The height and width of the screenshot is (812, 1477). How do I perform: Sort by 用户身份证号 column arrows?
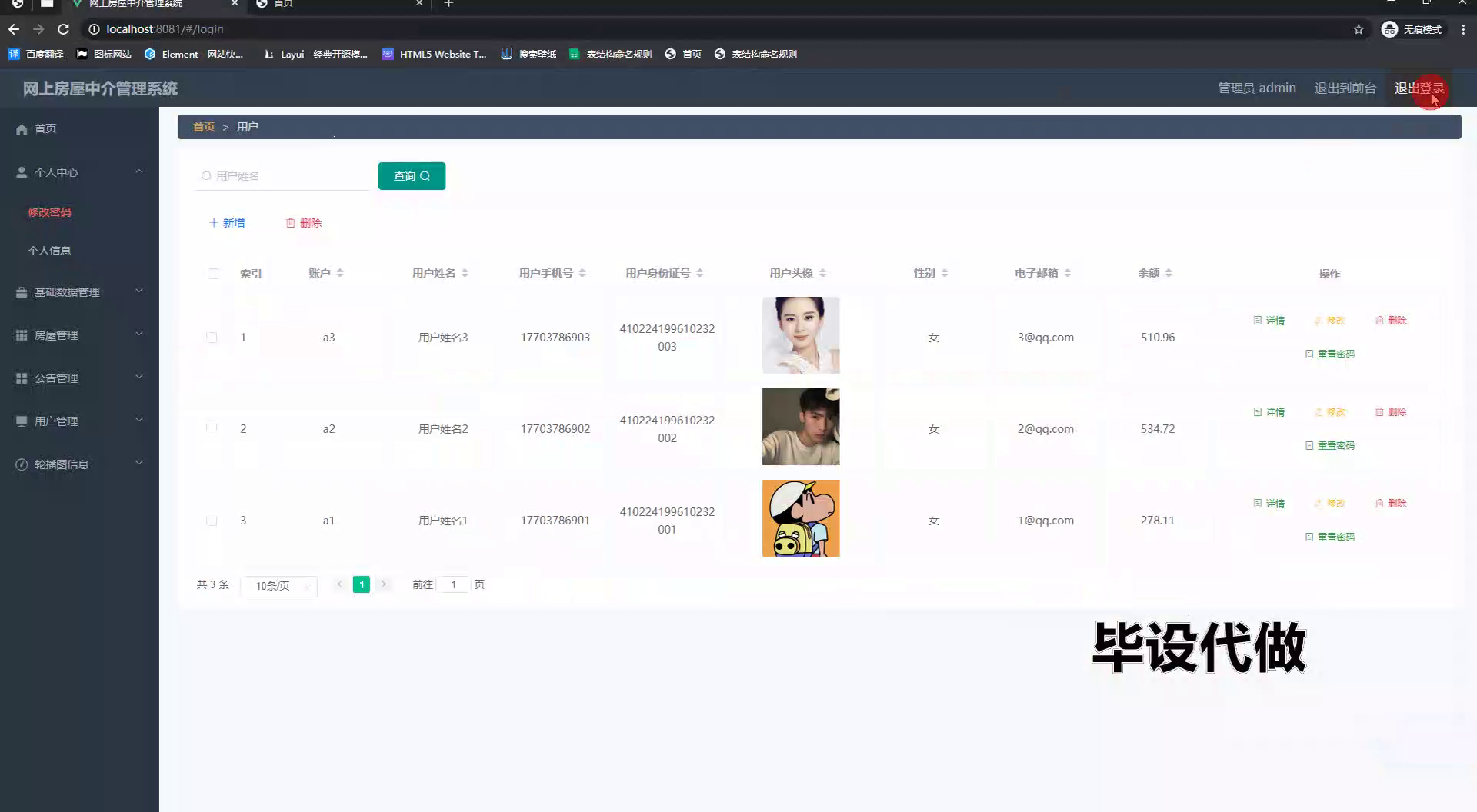699,273
